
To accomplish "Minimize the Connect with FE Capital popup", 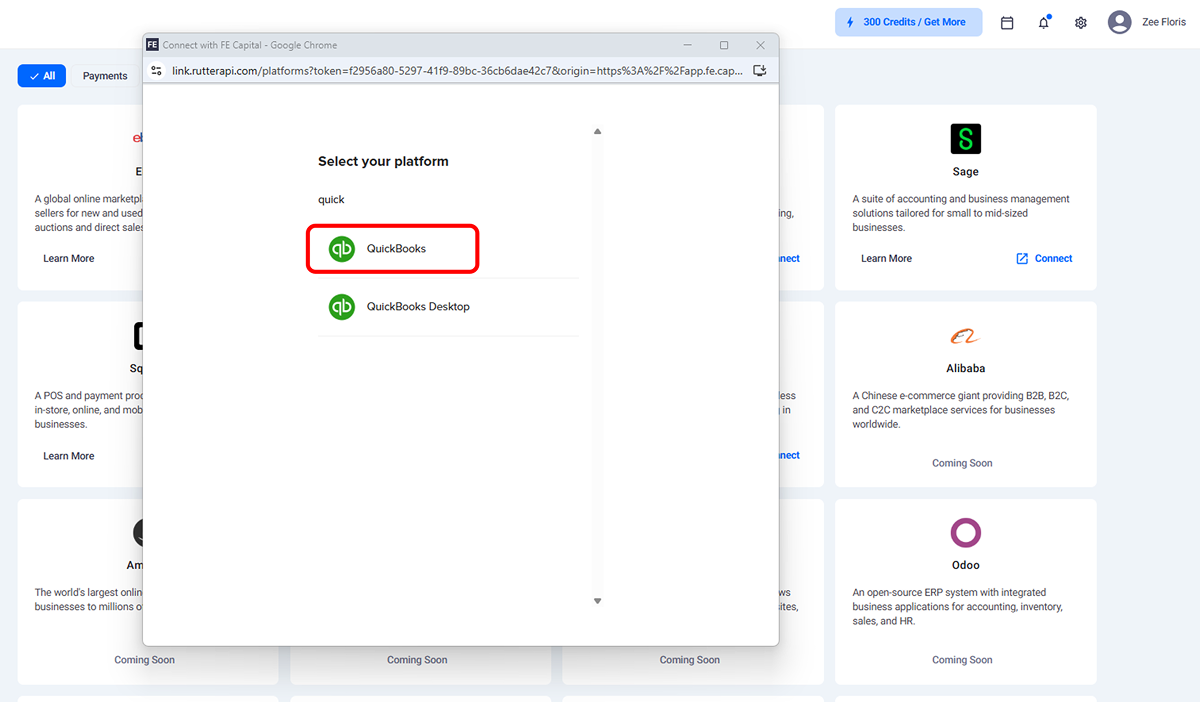I will pos(688,45).
